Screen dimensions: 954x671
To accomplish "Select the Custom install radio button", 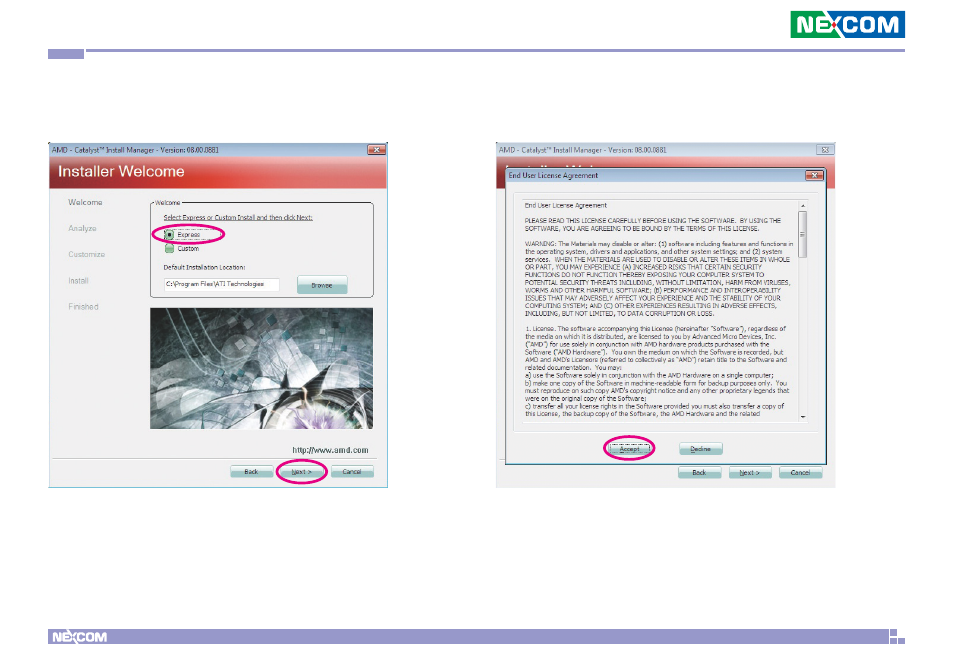I will (169, 248).
